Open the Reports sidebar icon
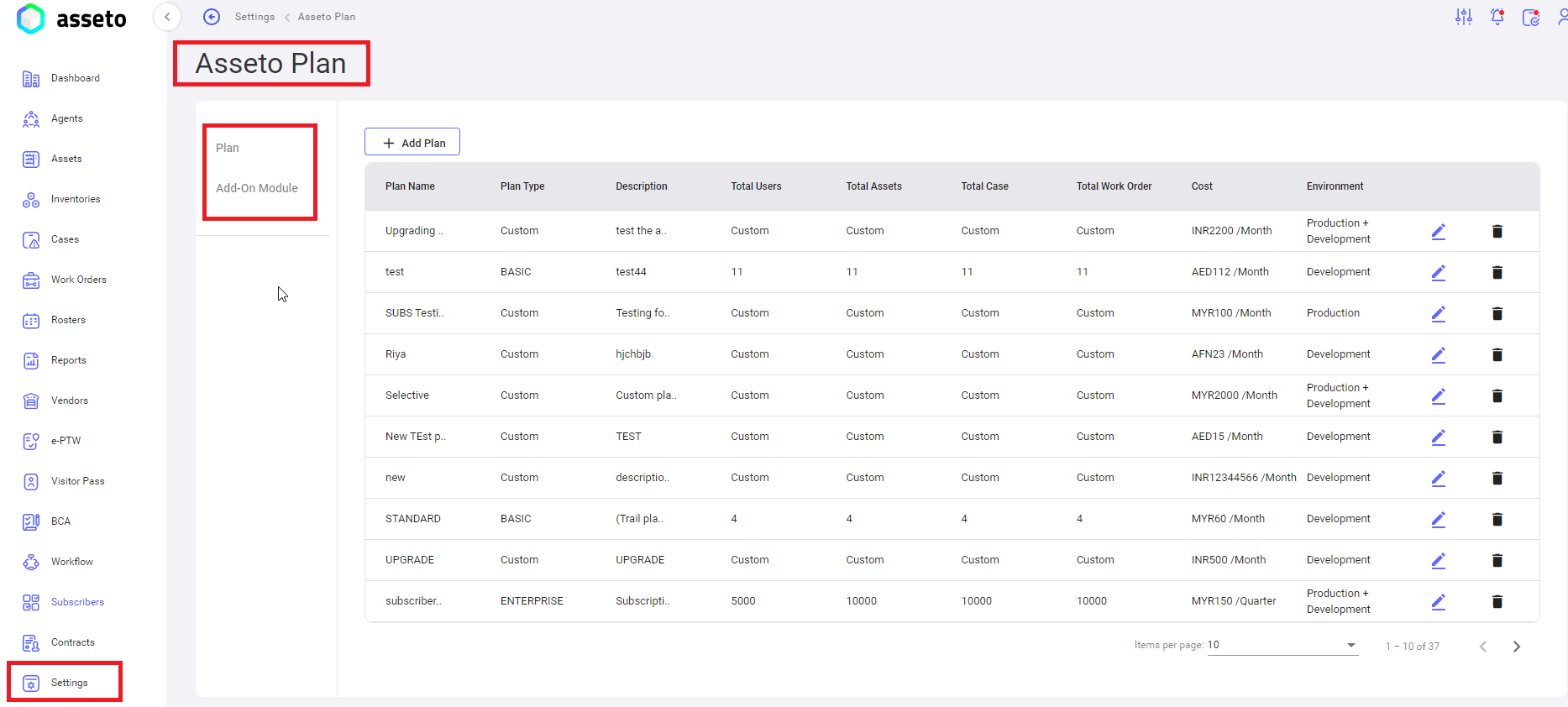The height and width of the screenshot is (707, 1568). point(31,360)
